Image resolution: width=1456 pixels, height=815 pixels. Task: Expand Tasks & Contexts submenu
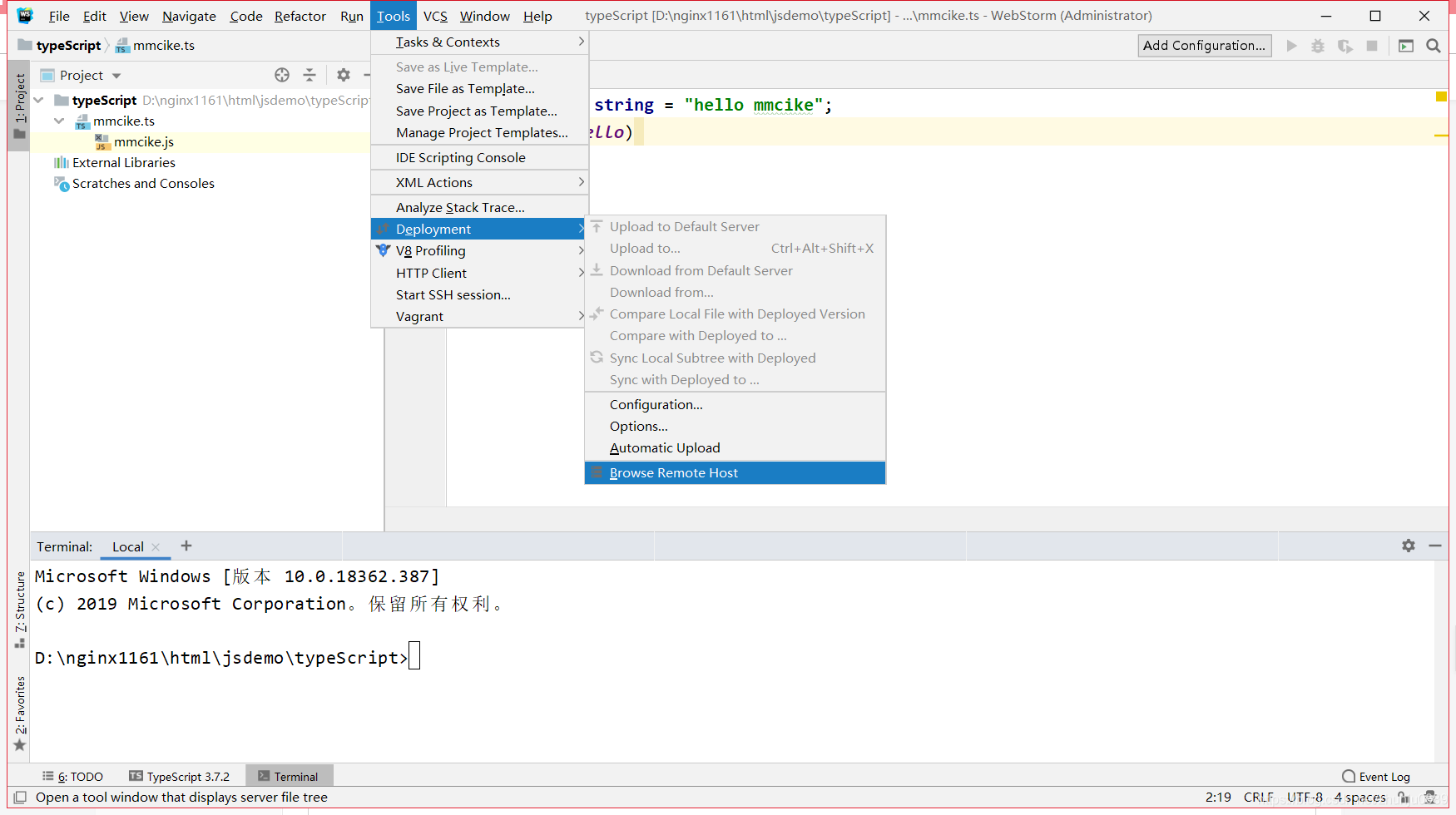(x=480, y=42)
